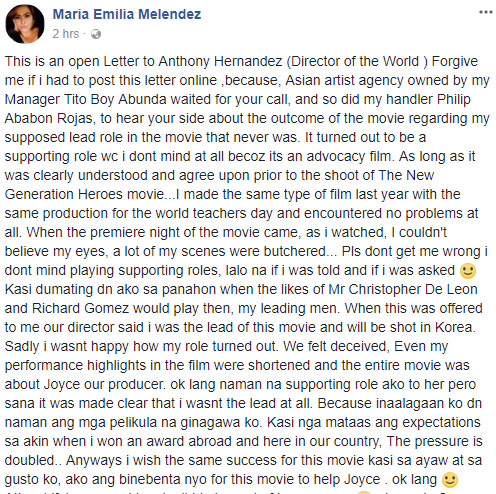The height and width of the screenshot is (494, 496).
Task: Click the globe public audience icon
Action: [x=96, y=34]
